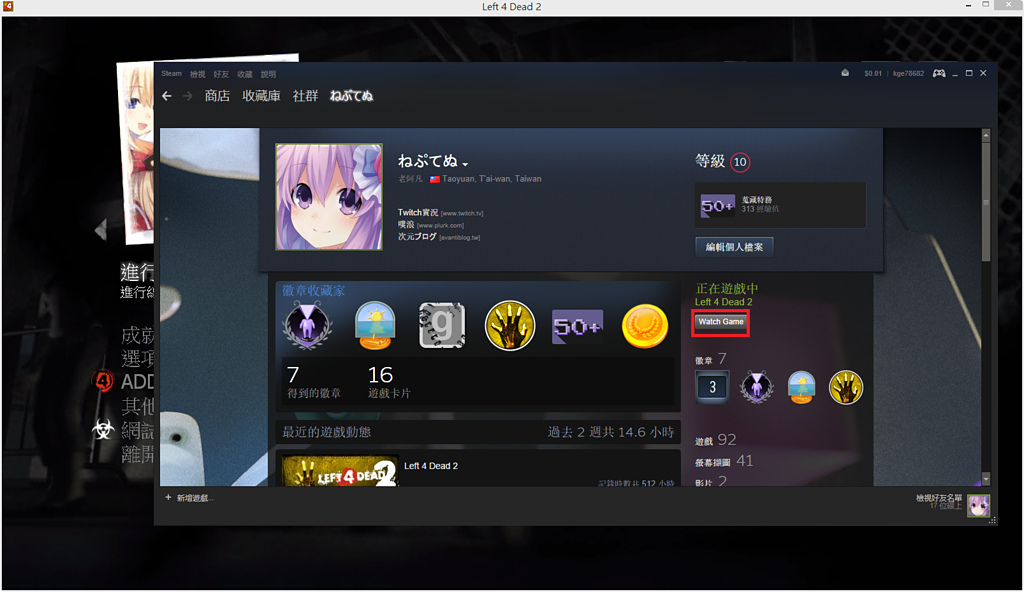Go to the 社群 tab
The width and height of the screenshot is (1024, 592).
(305, 96)
